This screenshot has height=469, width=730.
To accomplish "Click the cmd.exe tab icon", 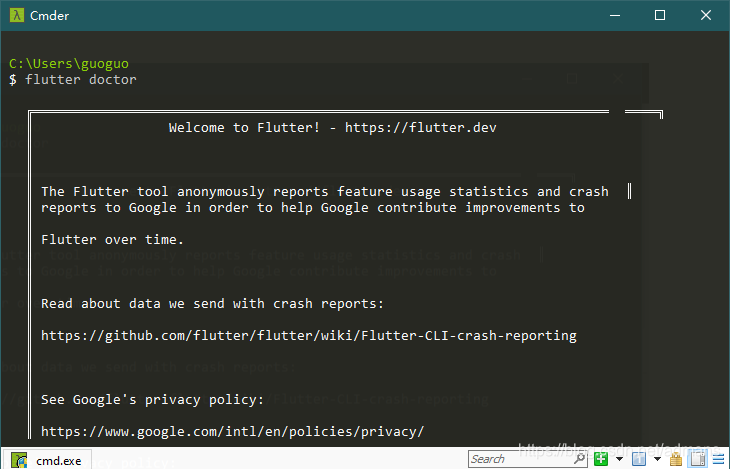I will point(19,460).
